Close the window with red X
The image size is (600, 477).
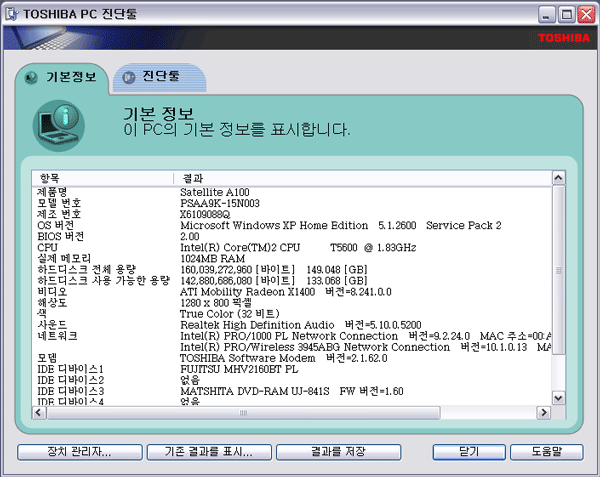[x=586, y=15]
